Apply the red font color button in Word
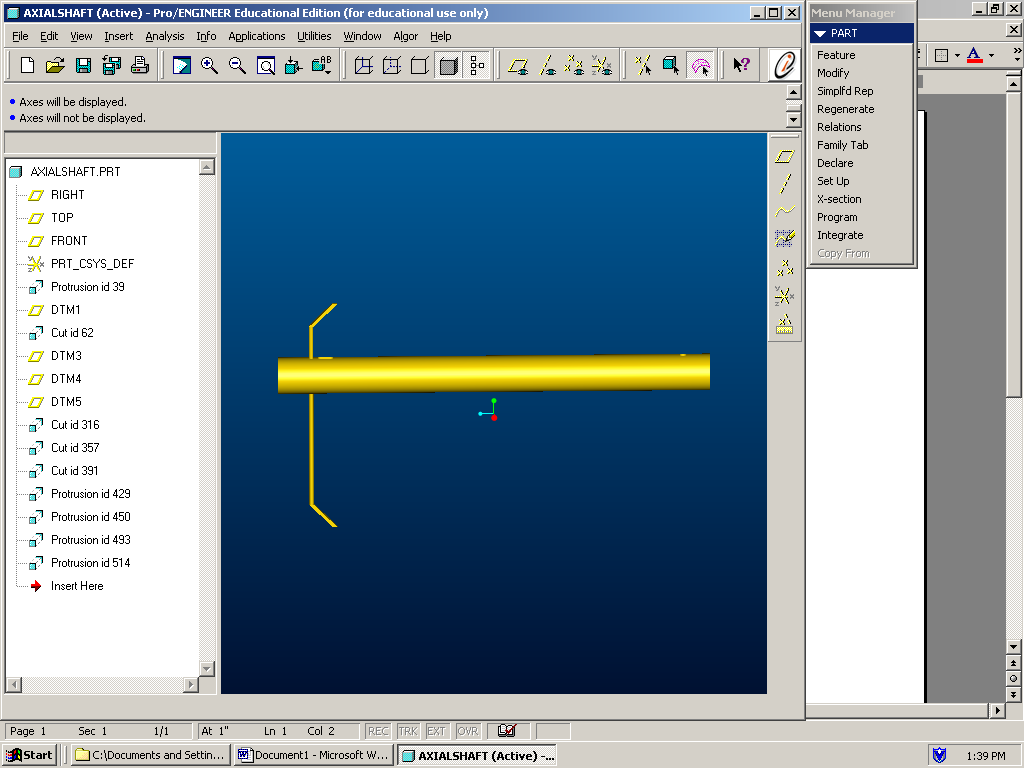Screen dimensions: 1024x768 point(974,56)
